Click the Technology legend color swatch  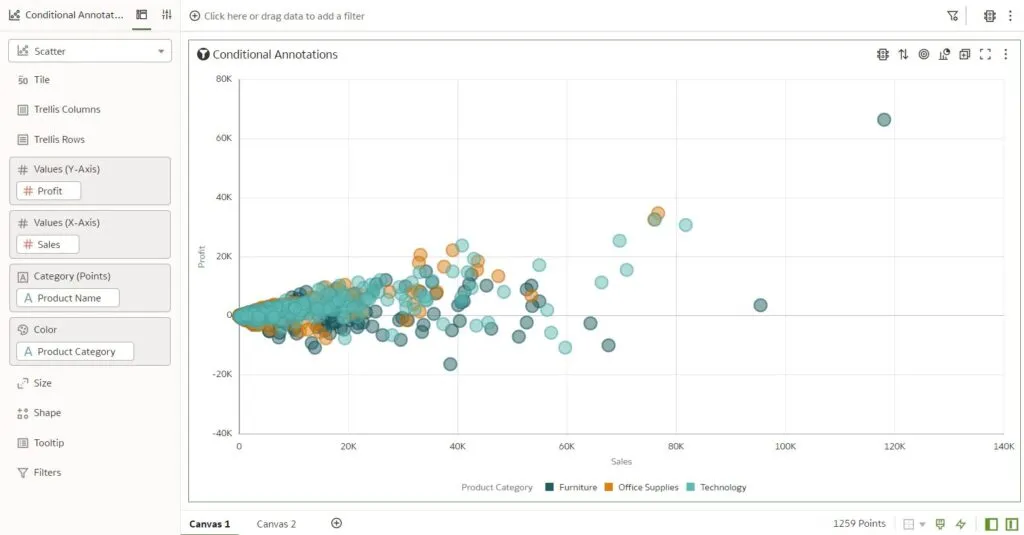point(691,487)
